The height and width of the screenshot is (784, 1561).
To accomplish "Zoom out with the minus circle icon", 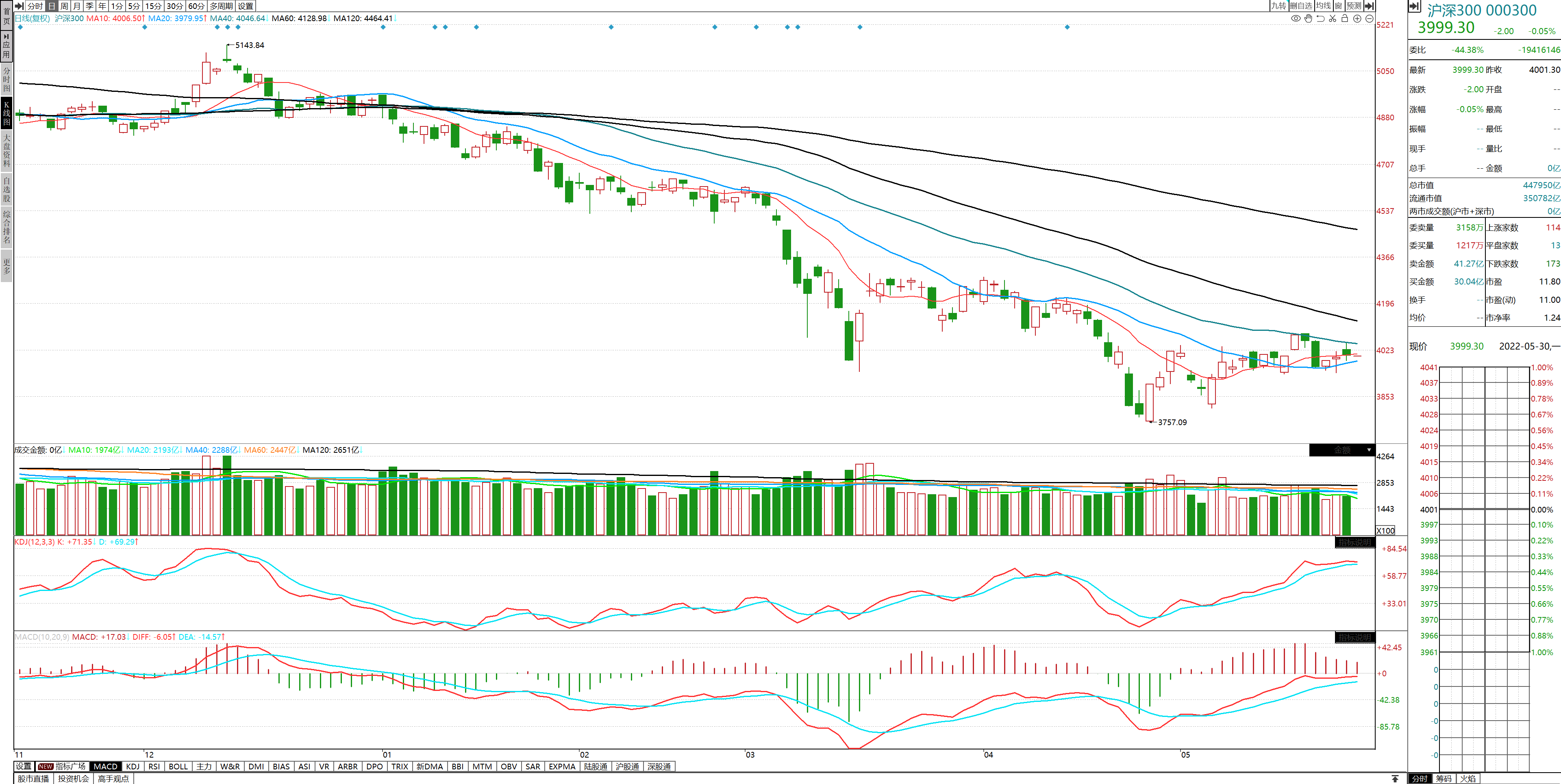I will click(x=1369, y=19).
